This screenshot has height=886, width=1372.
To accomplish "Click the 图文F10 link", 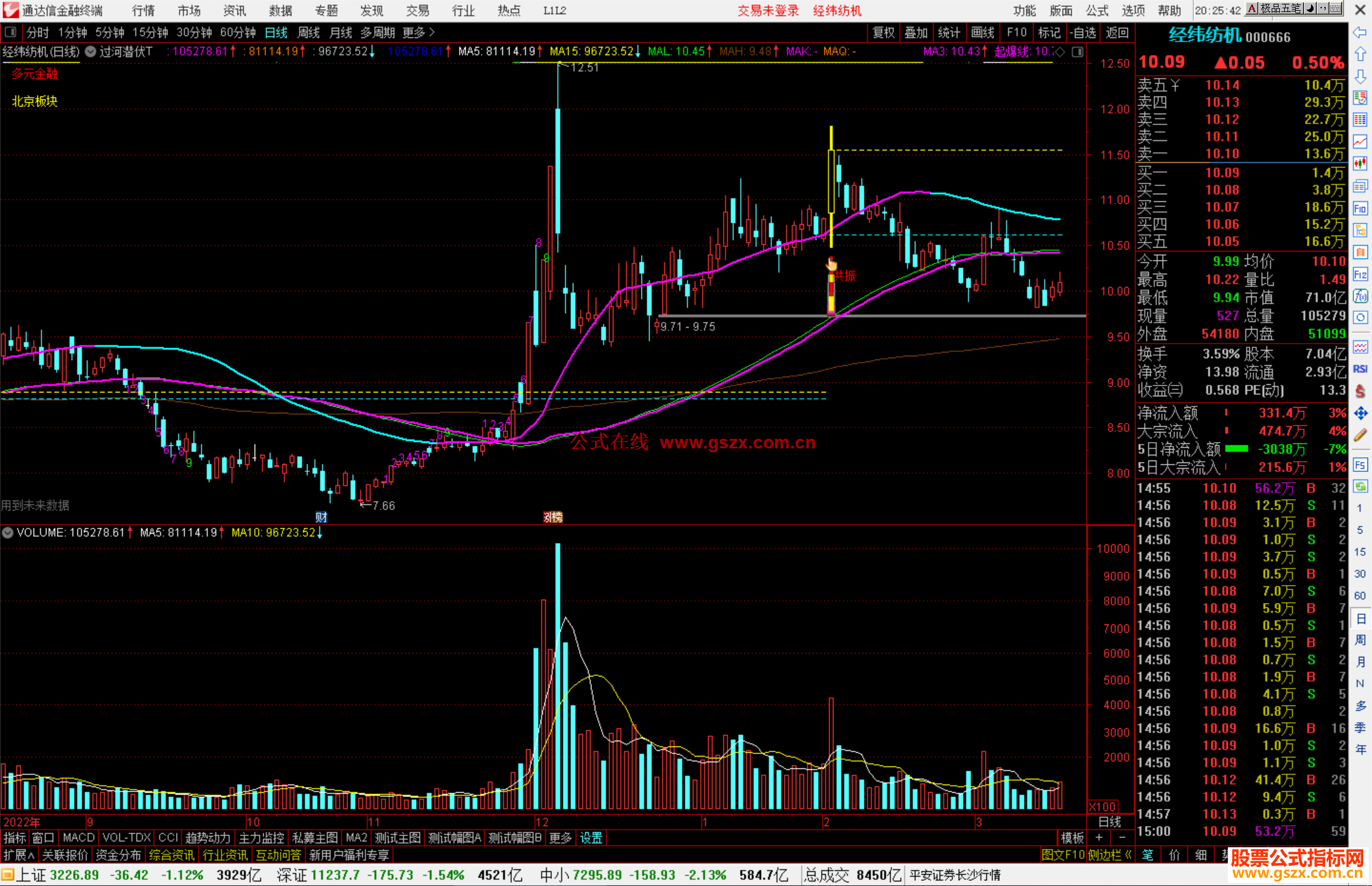I will [x=1063, y=855].
